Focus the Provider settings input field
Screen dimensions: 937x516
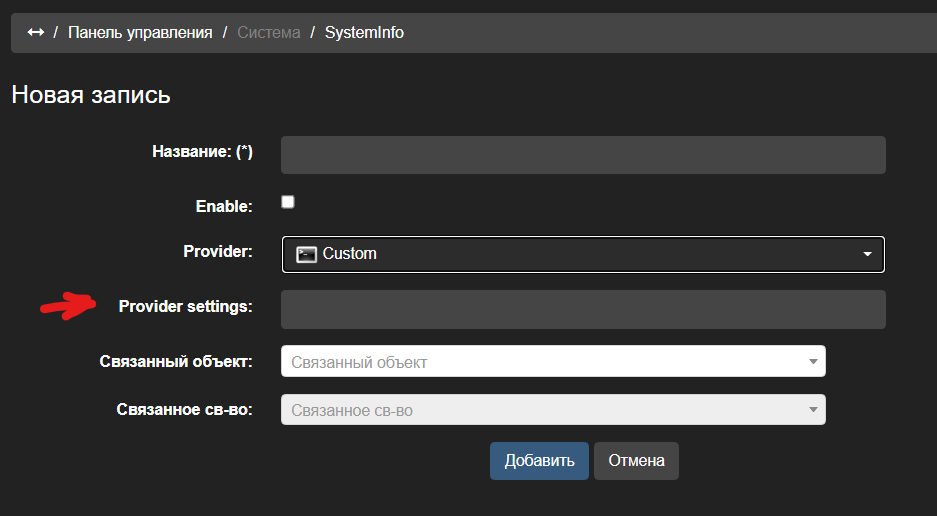click(x=583, y=309)
